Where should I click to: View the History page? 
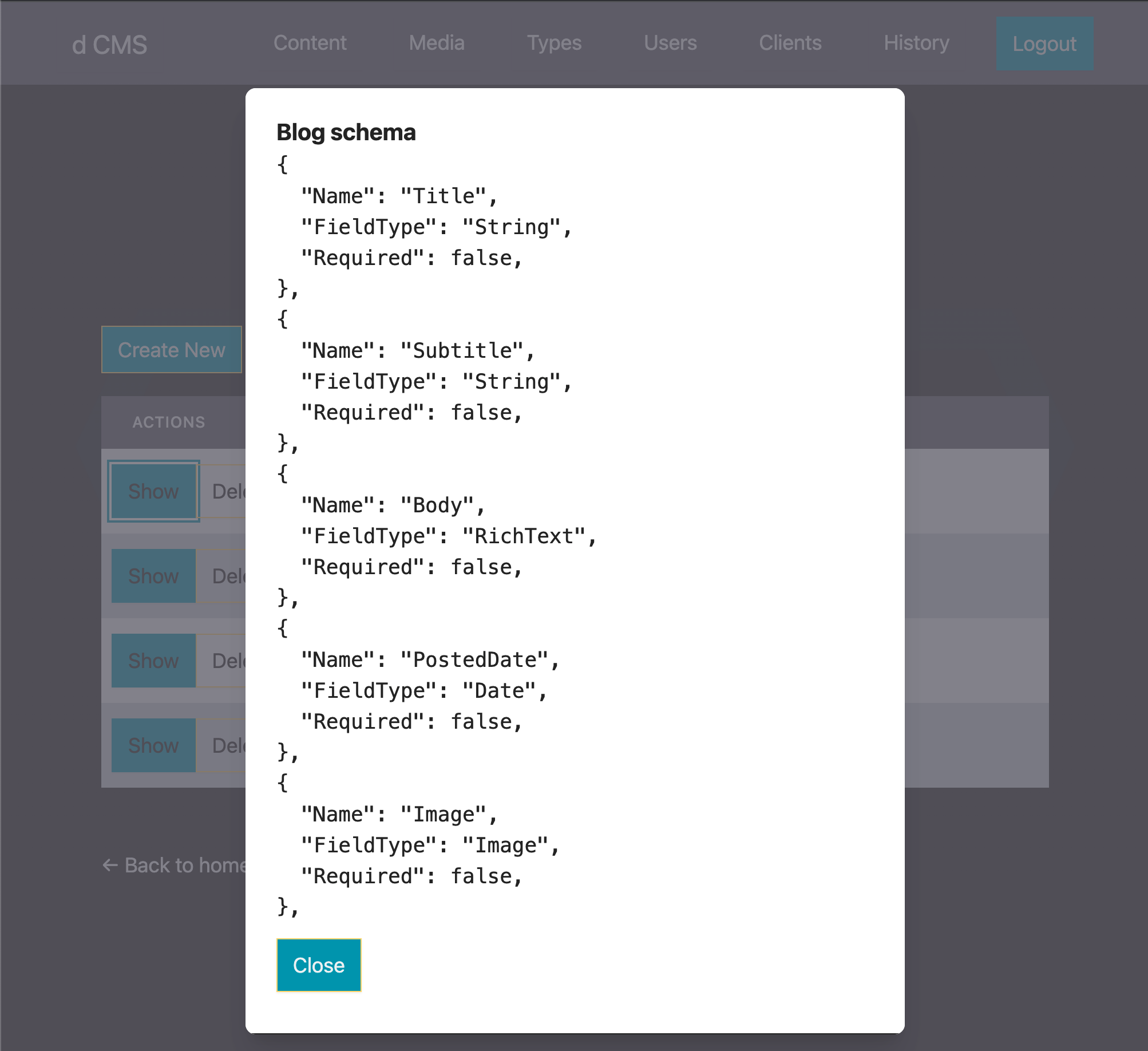916,43
